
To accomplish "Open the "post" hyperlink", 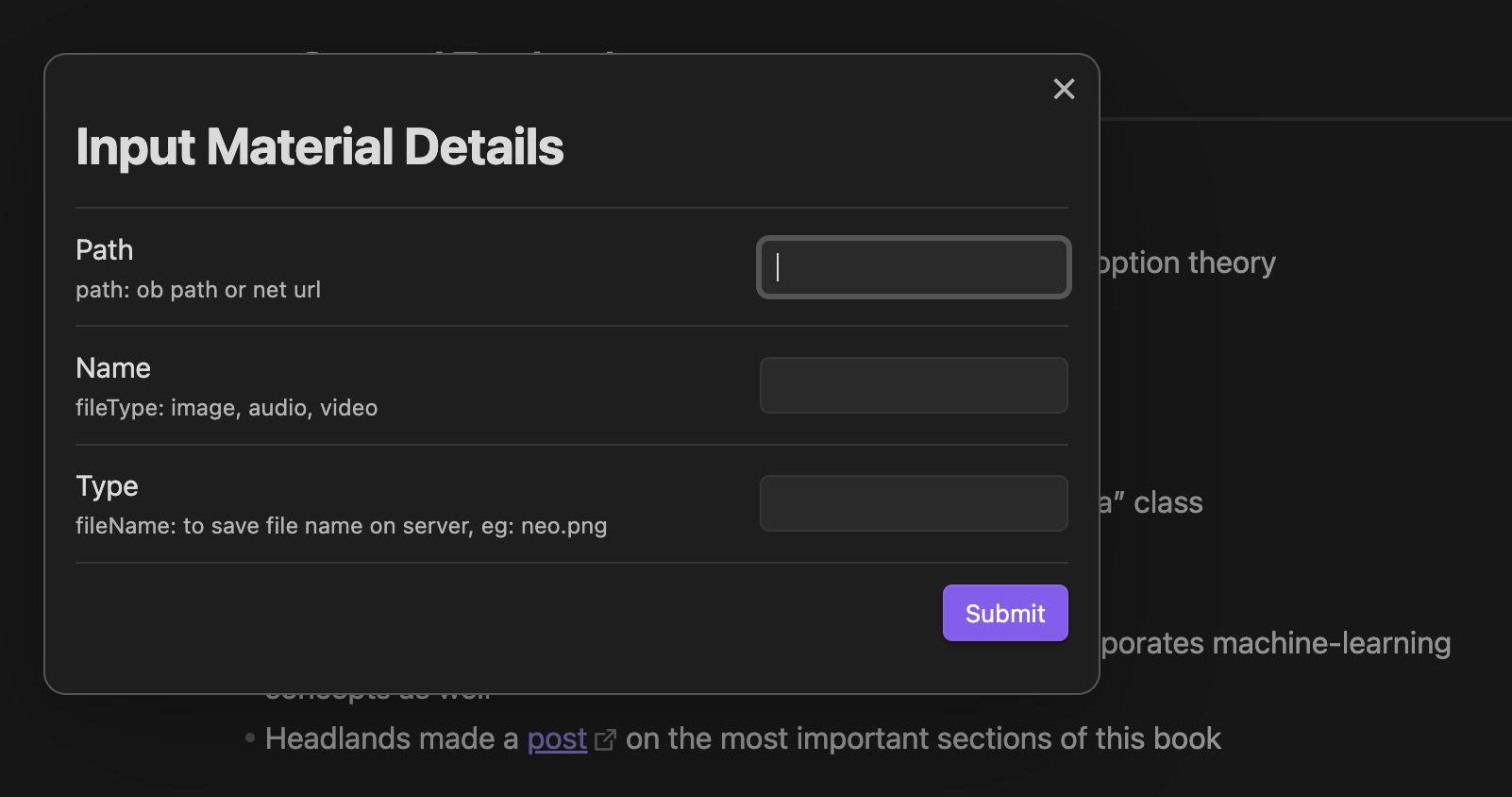I will pyautogui.click(x=557, y=738).
